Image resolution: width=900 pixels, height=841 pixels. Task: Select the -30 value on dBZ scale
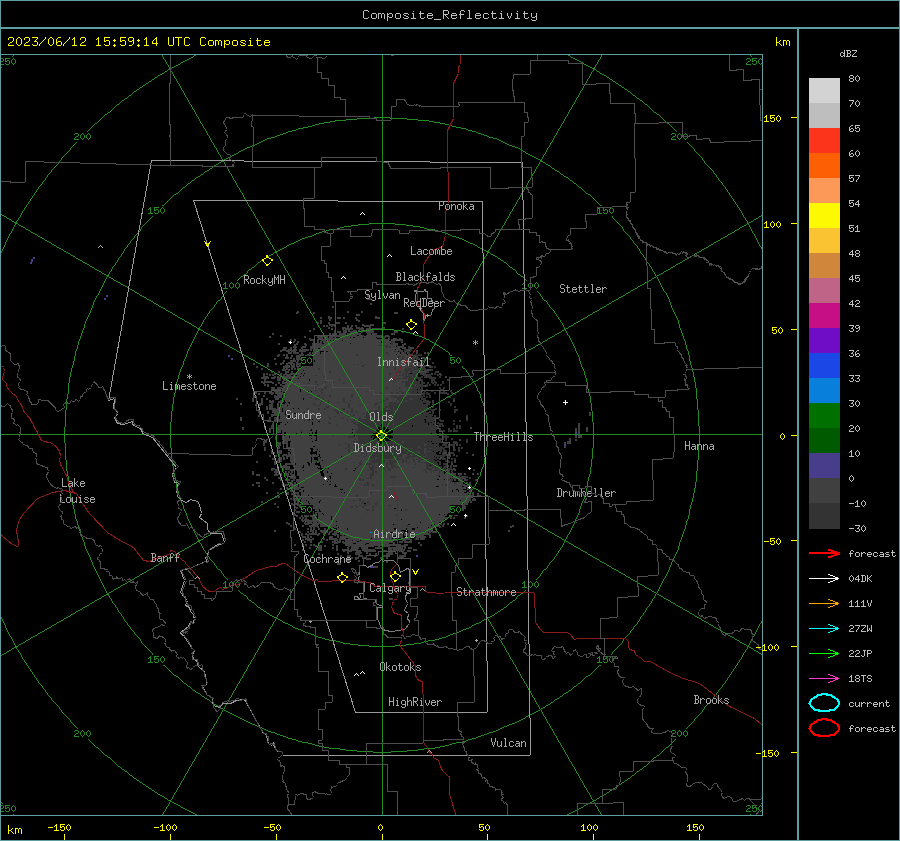[857, 529]
